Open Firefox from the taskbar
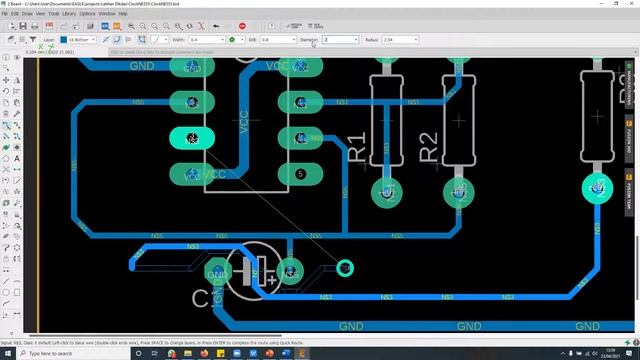The height and width of the screenshot is (360, 640). pyautogui.click(x=204, y=353)
